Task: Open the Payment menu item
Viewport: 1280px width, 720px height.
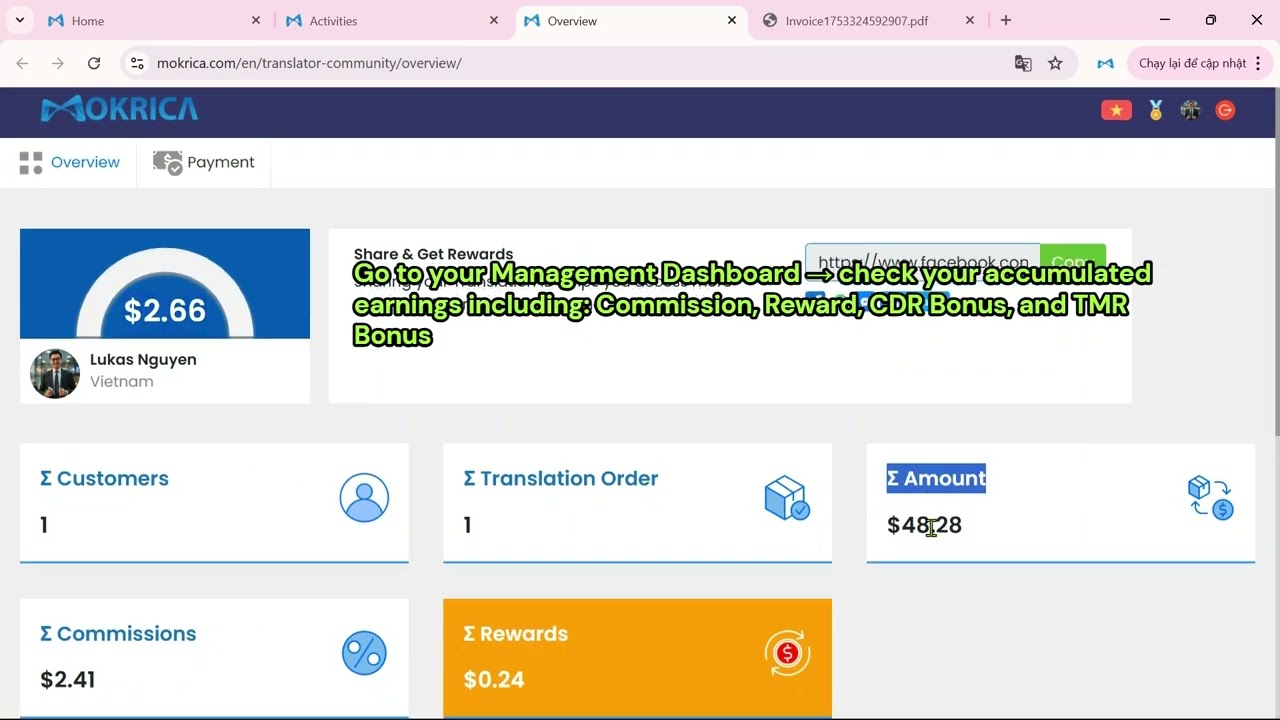Action: [204, 163]
